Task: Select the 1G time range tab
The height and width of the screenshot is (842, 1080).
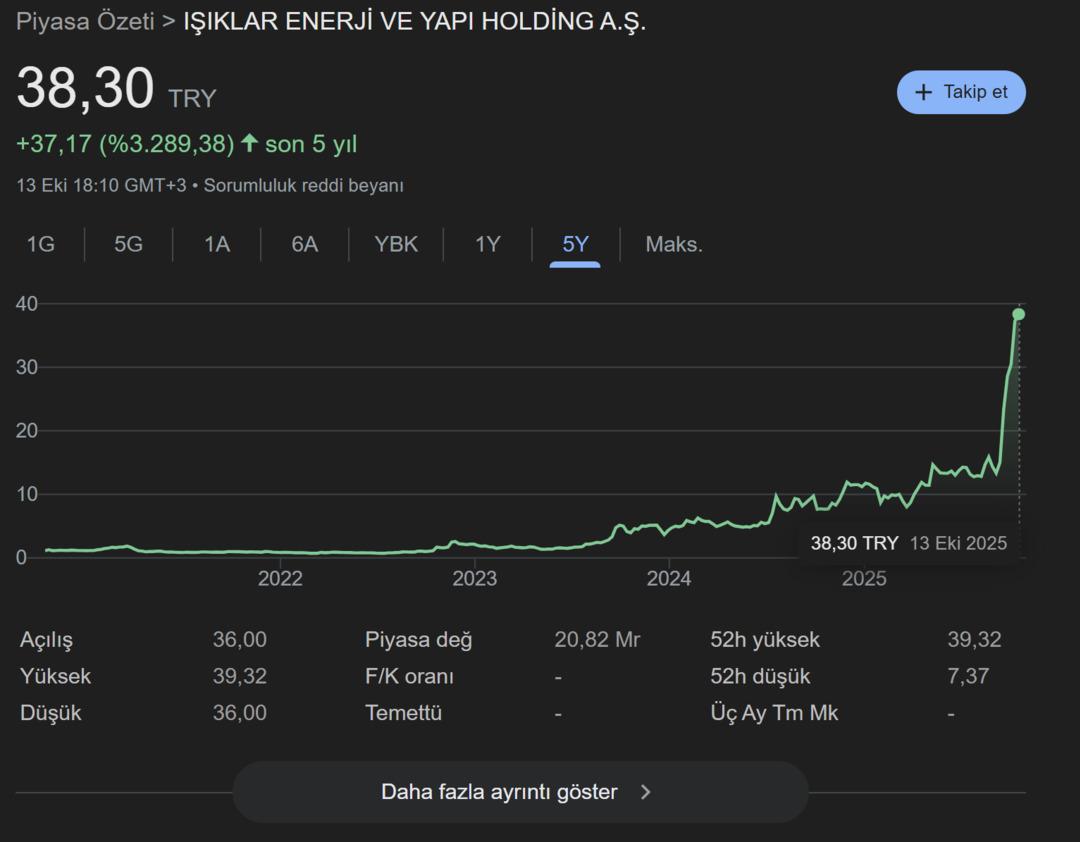Action: click(41, 244)
